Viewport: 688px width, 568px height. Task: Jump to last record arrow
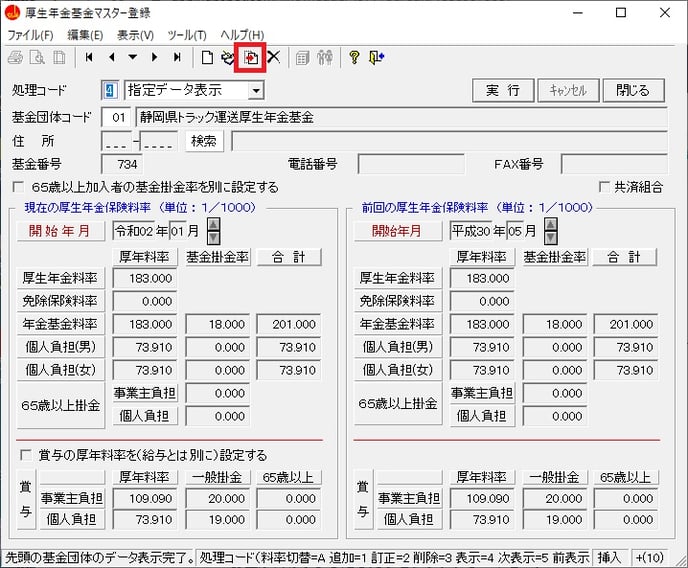177,57
